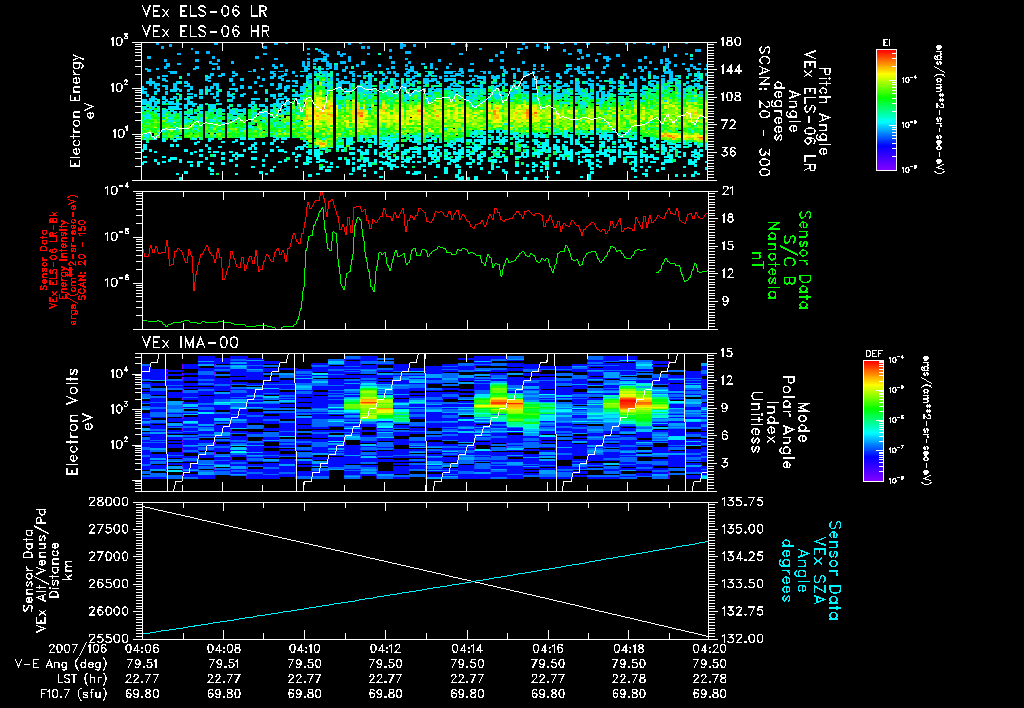Click the 134.25 SZA tick value
The height and width of the screenshot is (708, 1024).
point(743,556)
